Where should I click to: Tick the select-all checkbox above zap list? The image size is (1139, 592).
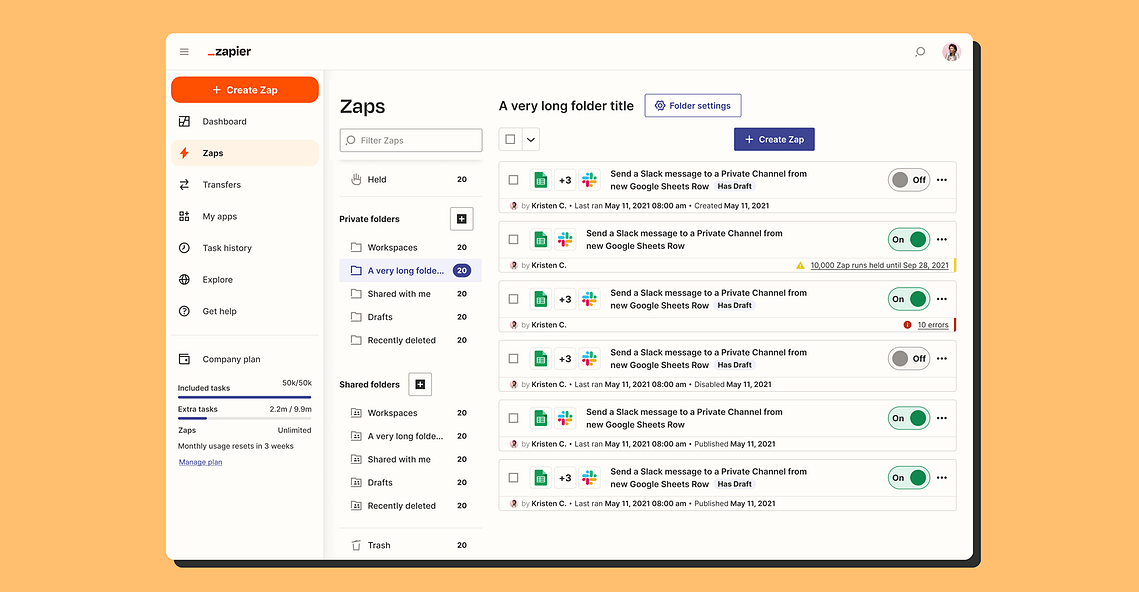click(511, 139)
